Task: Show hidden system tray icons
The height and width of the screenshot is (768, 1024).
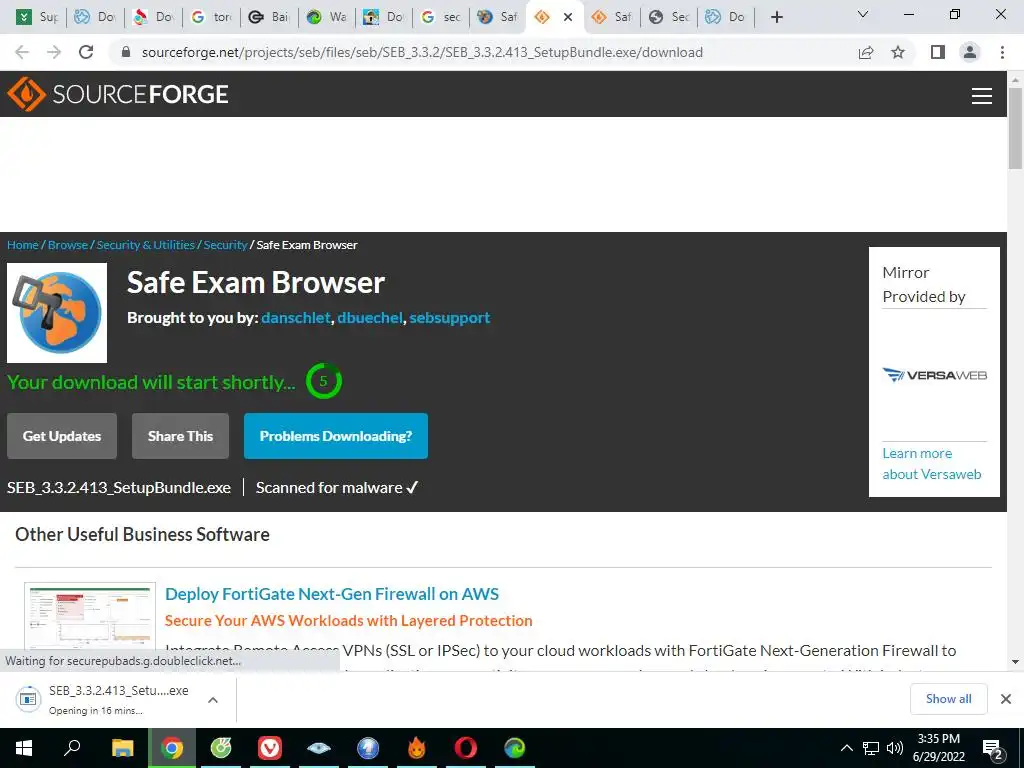Action: (x=846, y=748)
